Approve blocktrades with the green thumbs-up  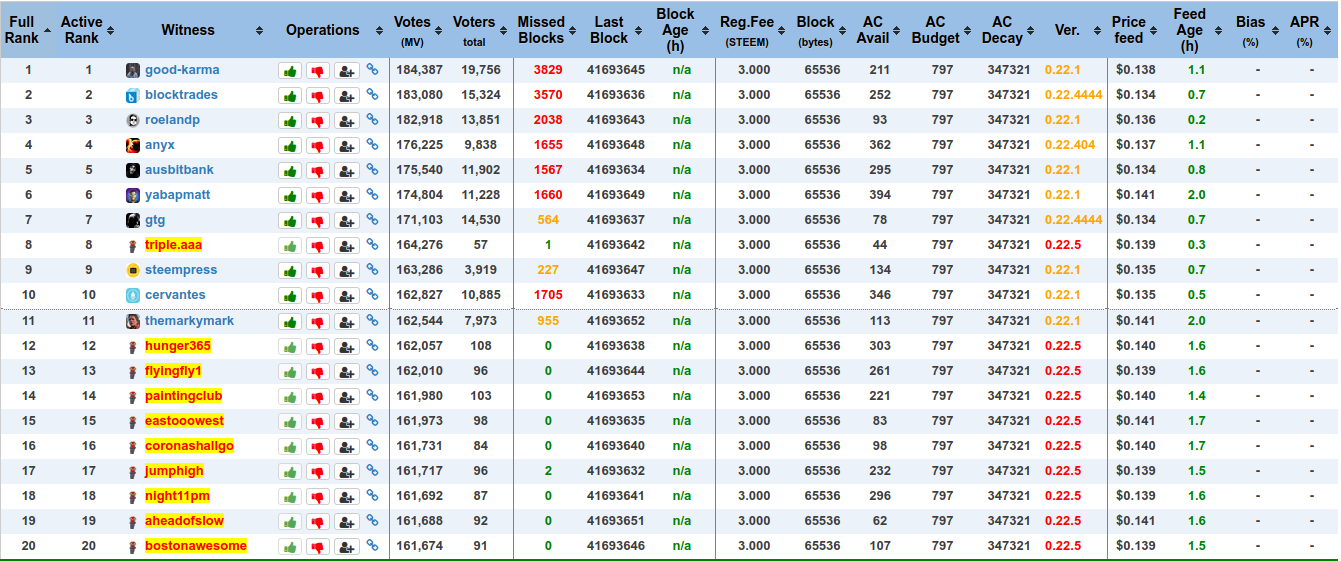tap(290, 96)
